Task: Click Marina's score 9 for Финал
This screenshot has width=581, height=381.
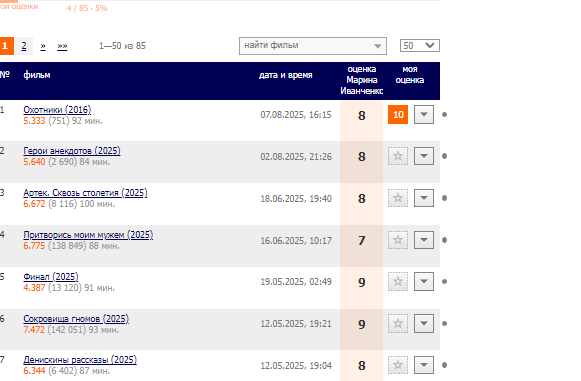Action: click(x=362, y=282)
